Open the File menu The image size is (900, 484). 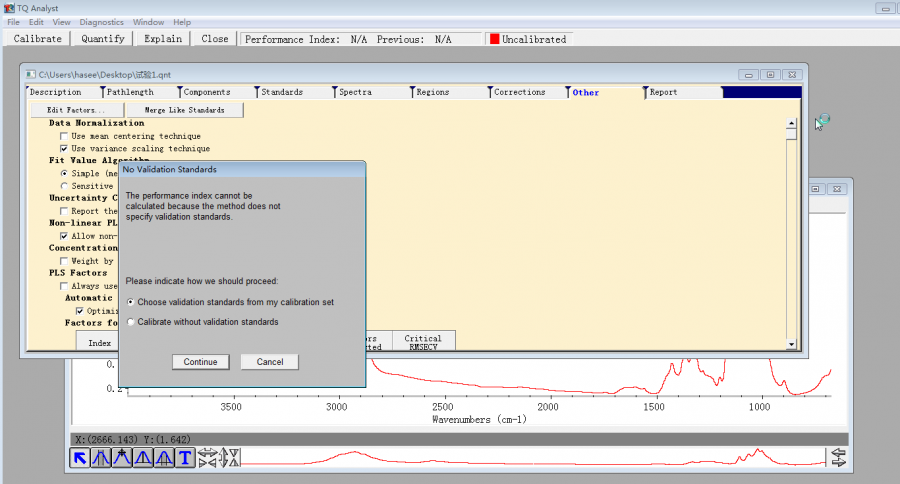(x=13, y=22)
